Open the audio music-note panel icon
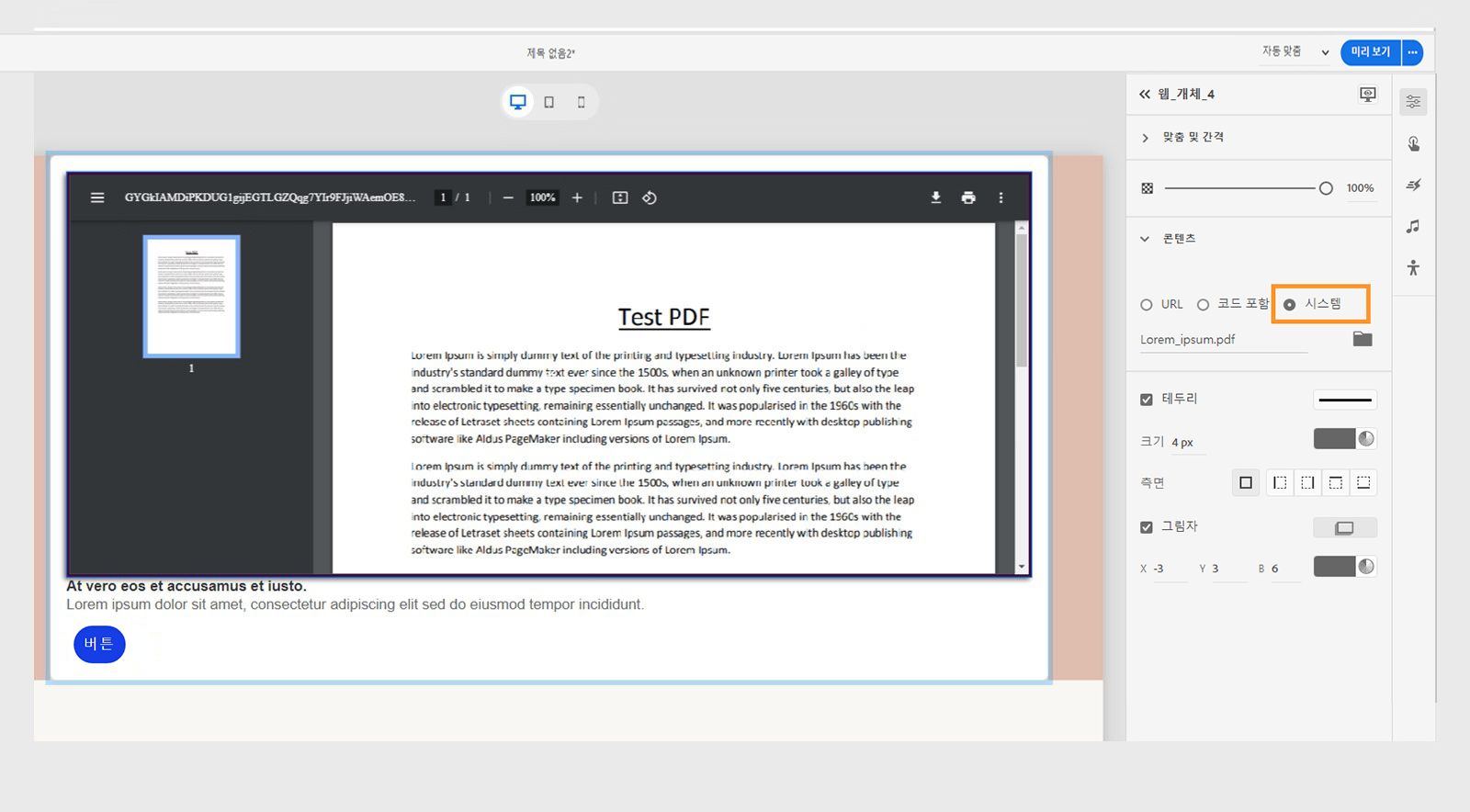This screenshot has width=1470, height=812. click(x=1413, y=226)
